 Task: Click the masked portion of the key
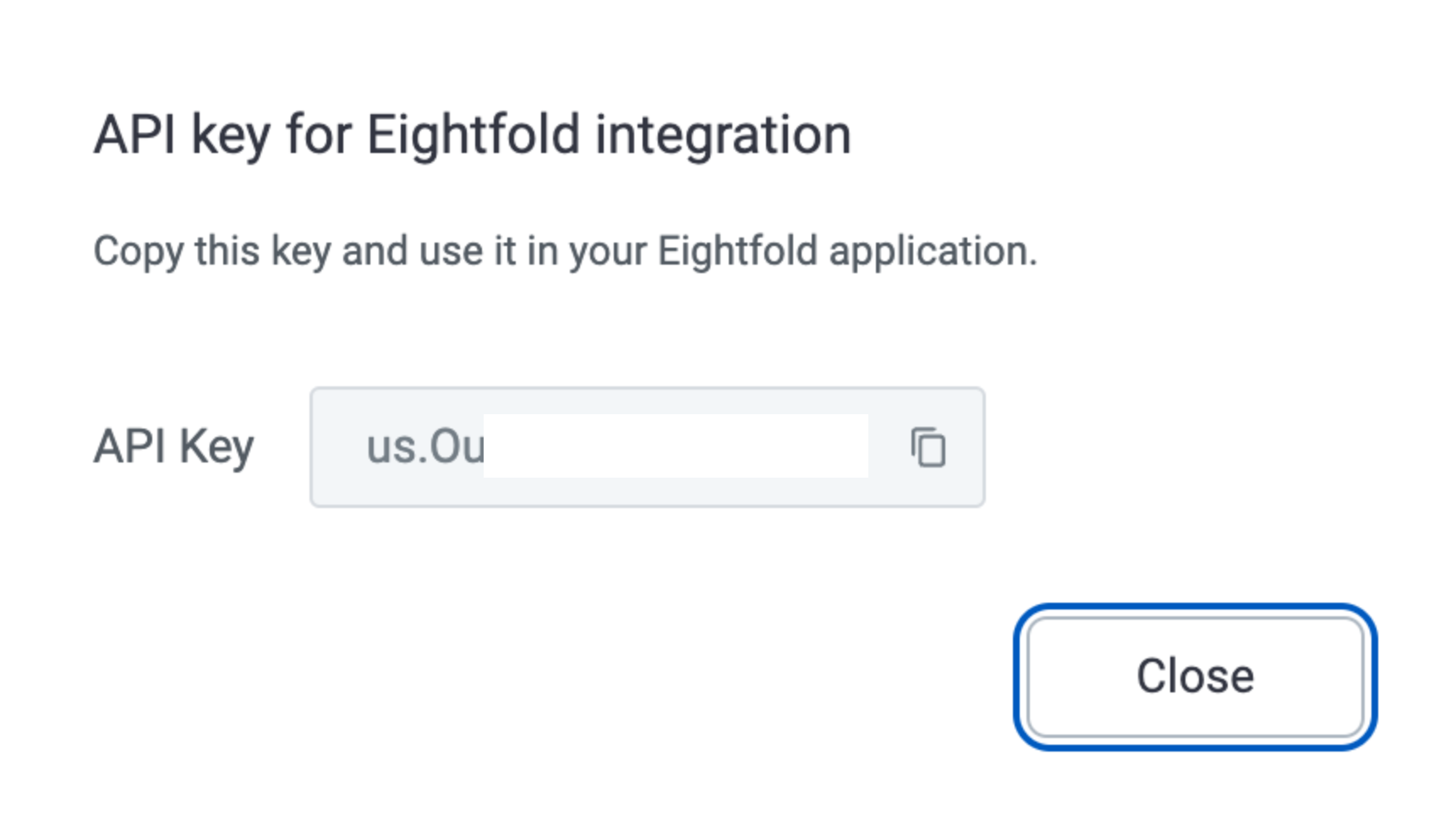(676, 446)
